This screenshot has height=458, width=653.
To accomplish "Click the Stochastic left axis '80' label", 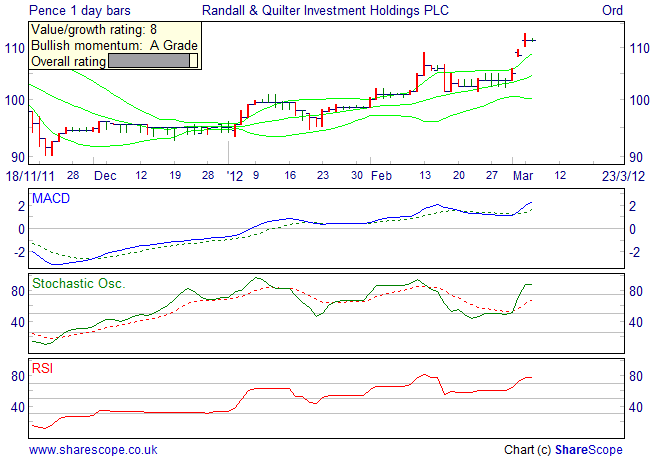I will (18, 291).
